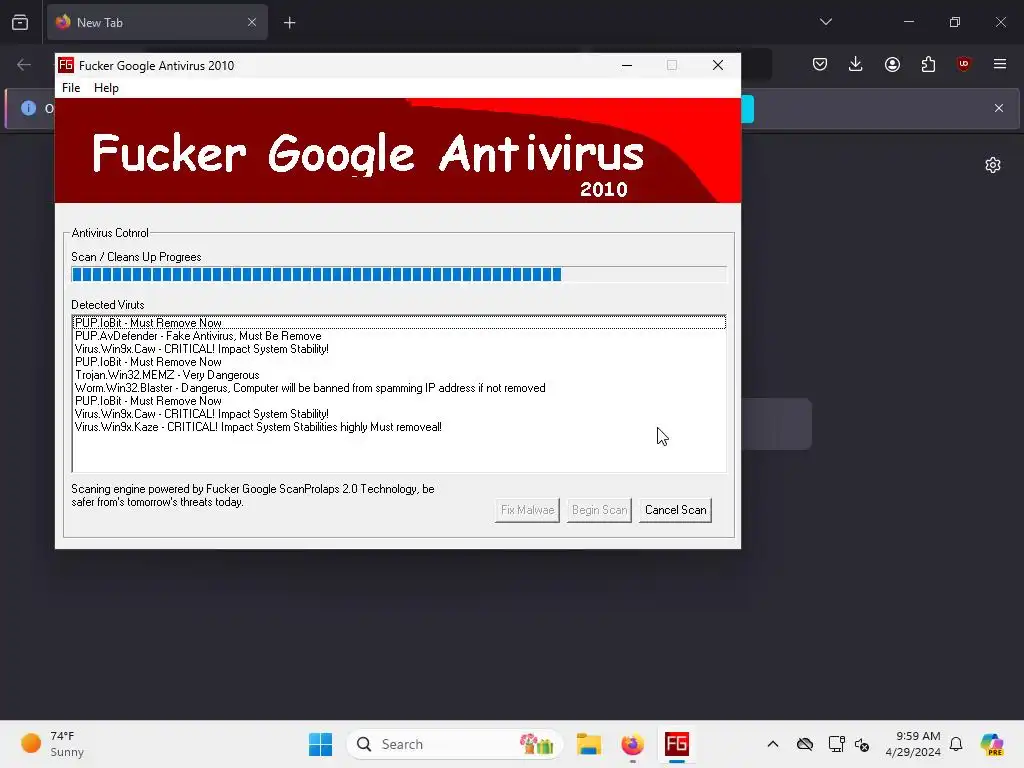
Task: Click the OneDrive cloud tray icon
Action: point(805,744)
